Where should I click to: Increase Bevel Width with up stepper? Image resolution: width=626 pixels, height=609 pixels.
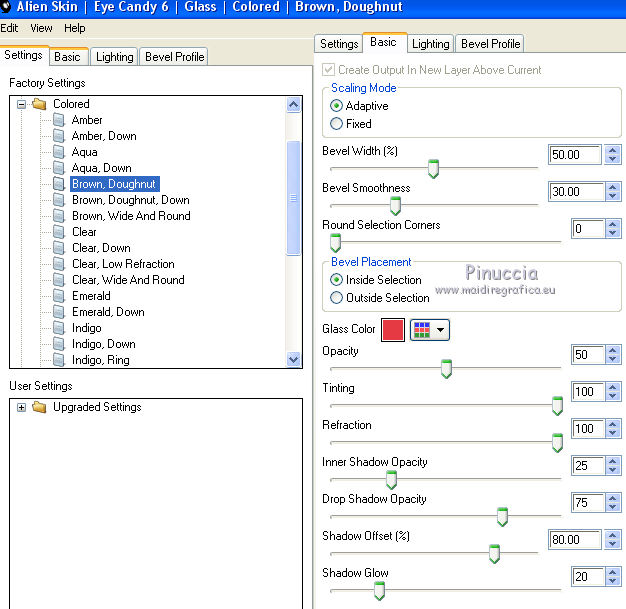[613, 150]
